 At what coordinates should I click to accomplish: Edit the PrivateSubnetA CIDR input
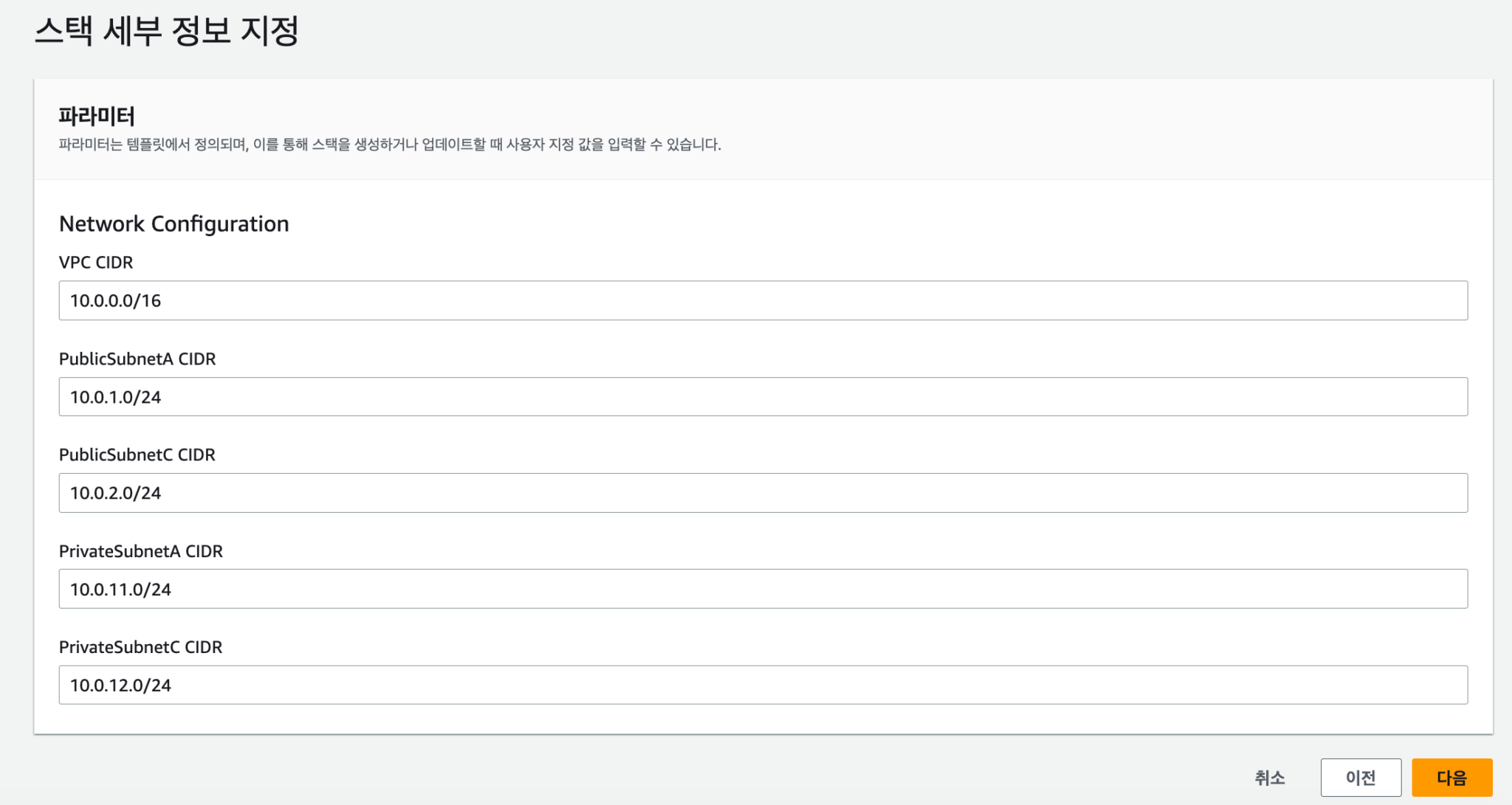click(x=763, y=589)
